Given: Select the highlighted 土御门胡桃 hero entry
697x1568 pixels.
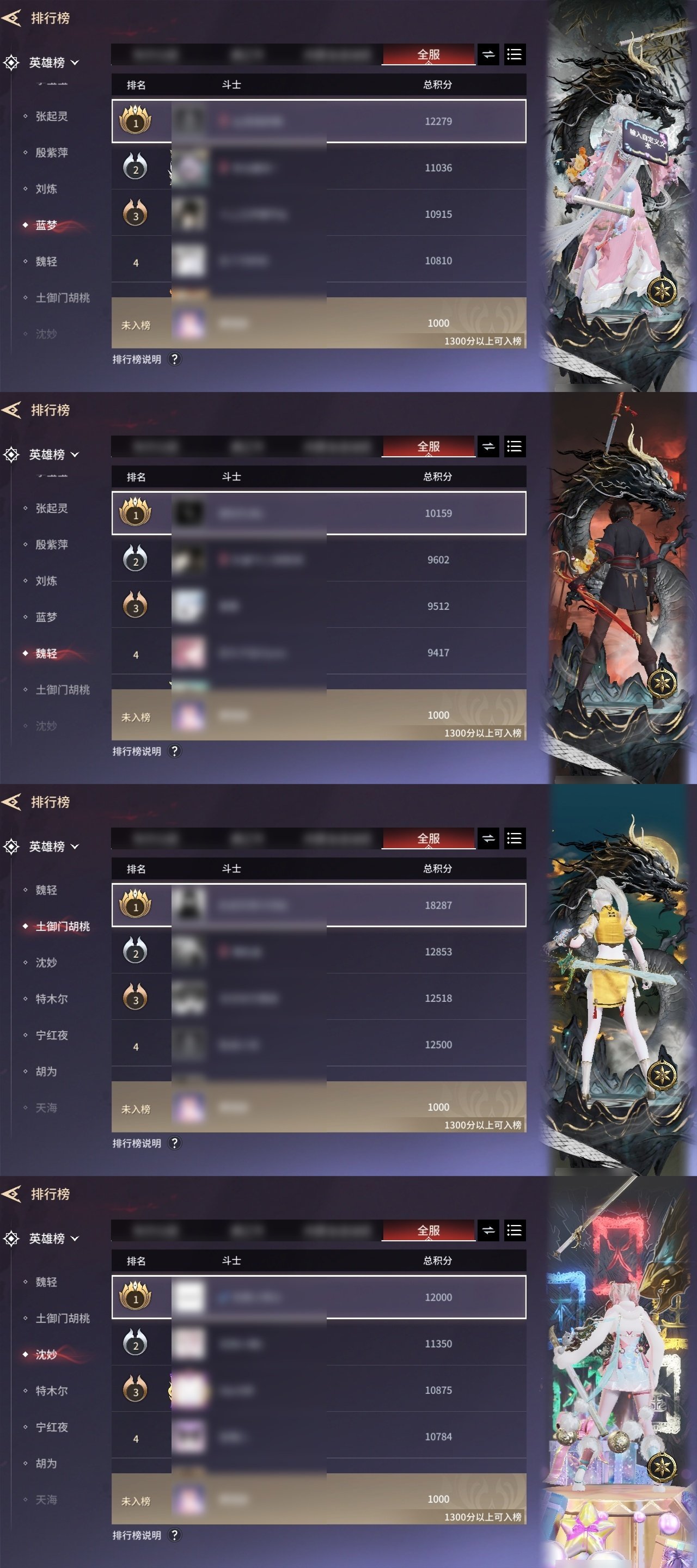Looking at the screenshot, I should pyautogui.click(x=63, y=927).
